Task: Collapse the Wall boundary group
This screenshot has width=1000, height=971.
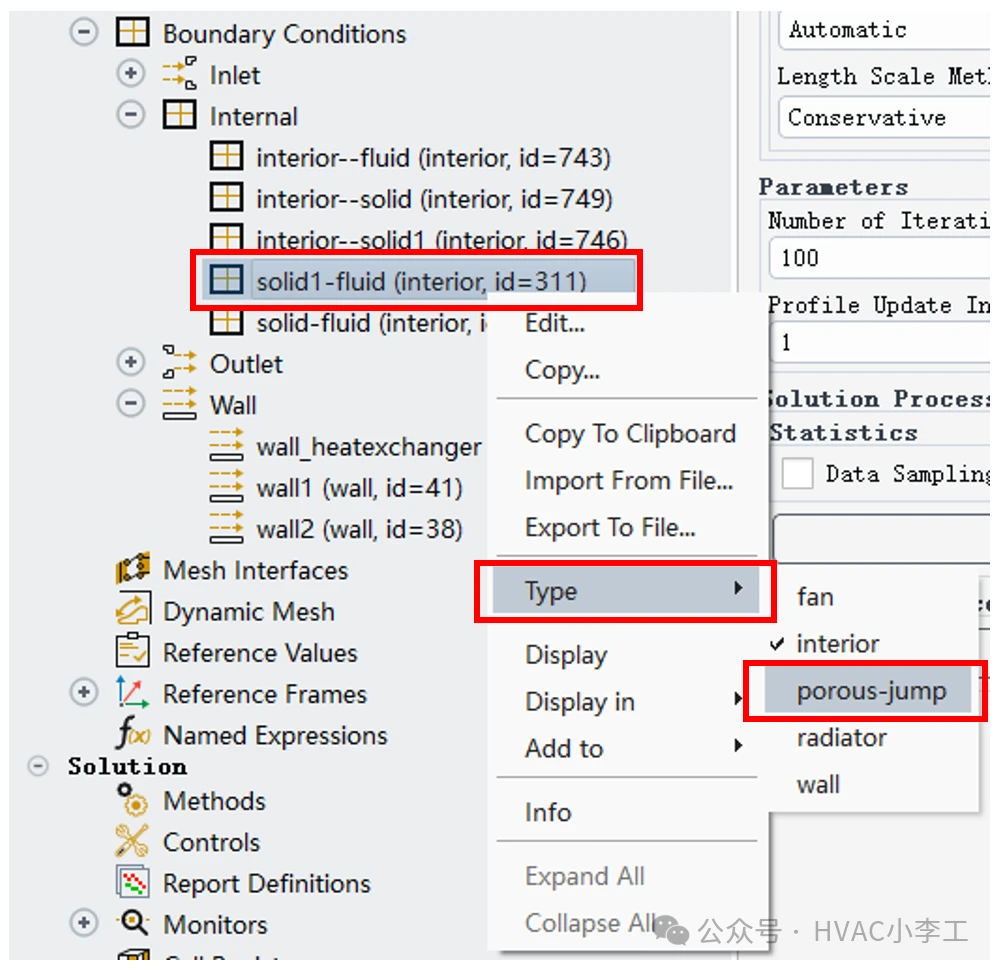Action: pyautogui.click(x=131, y=404)
